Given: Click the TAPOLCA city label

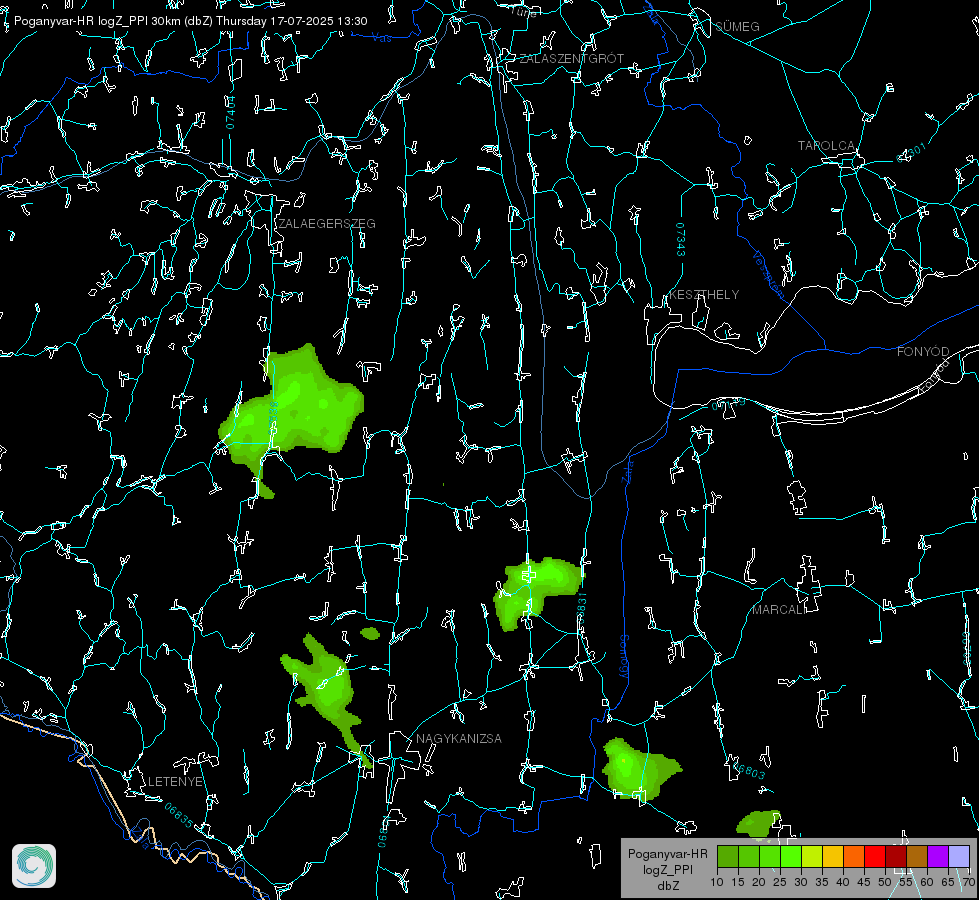Looking at the screenshot, I should (x=826, y=146).
